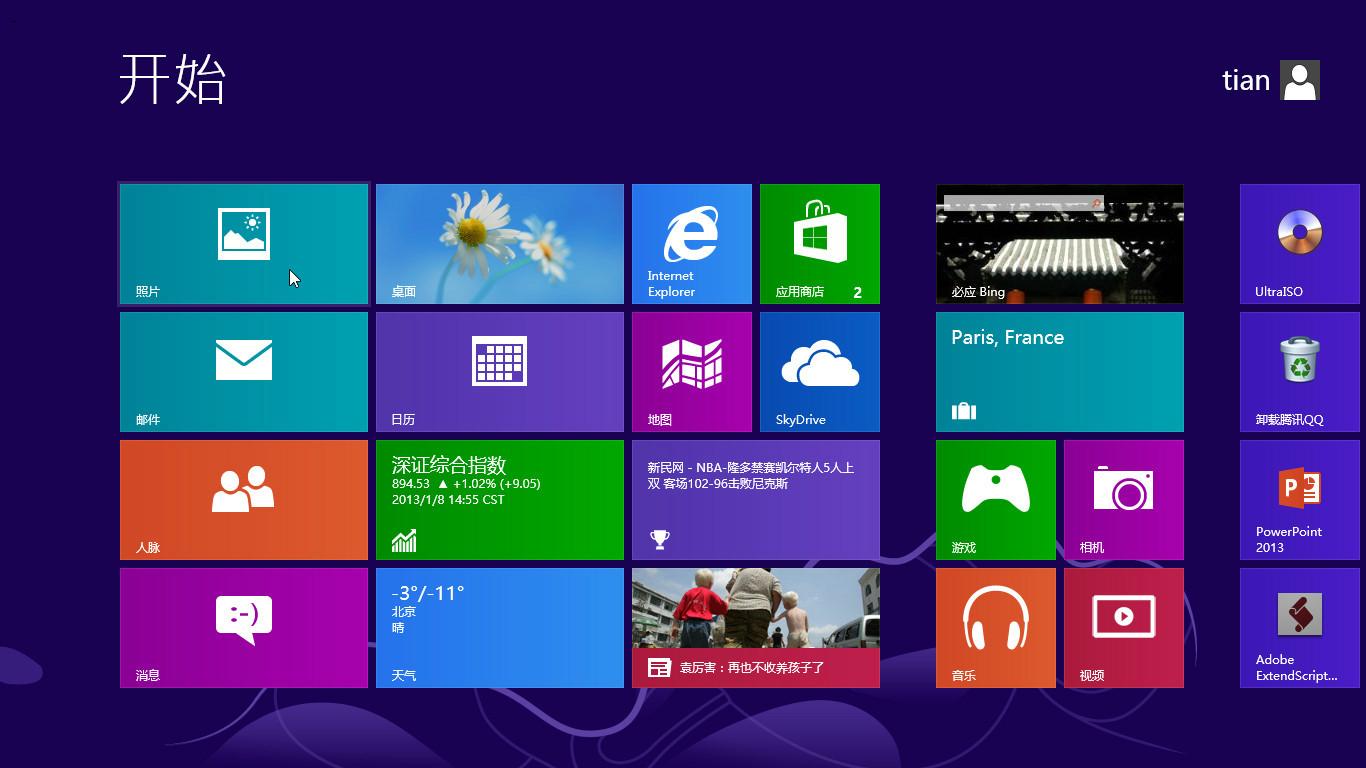
Task: Open the 游戏 (Games) tile
Action: 996,499
